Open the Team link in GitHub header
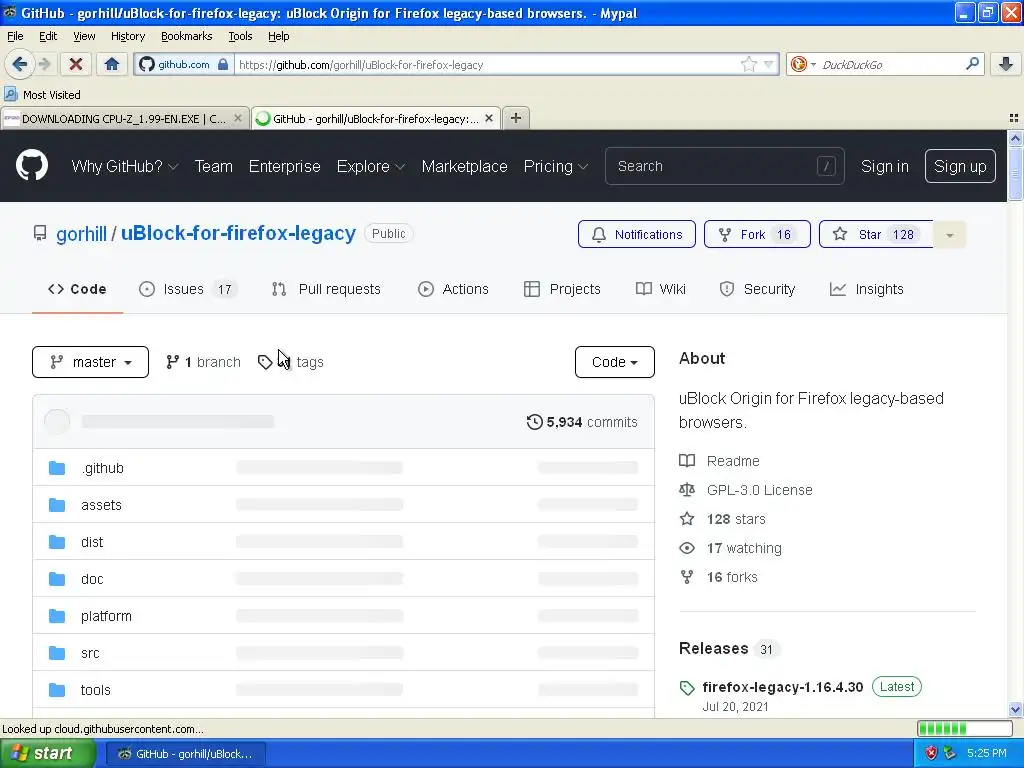This screenshot has height=768, width=1024. [214, 167]
